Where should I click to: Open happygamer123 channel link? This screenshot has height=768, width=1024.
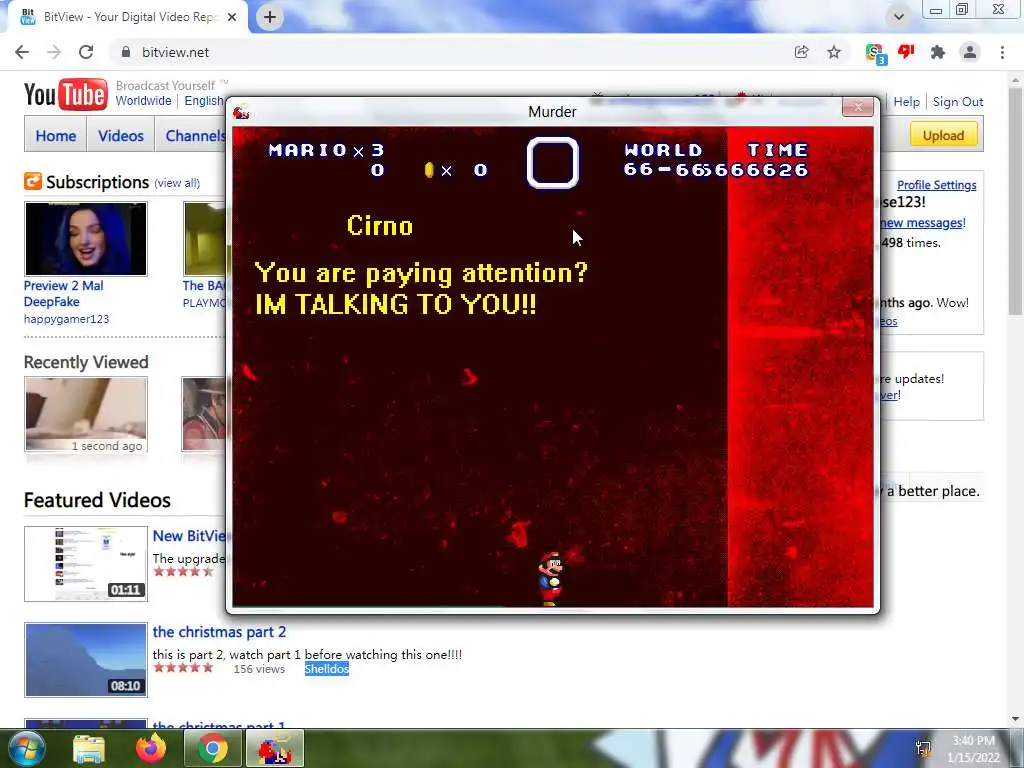[67, 319]
